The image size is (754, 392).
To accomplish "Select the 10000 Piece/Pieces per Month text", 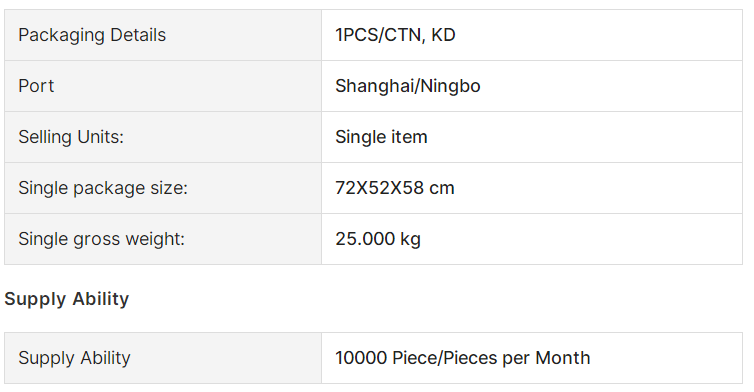I will click(x=463, y=358).
